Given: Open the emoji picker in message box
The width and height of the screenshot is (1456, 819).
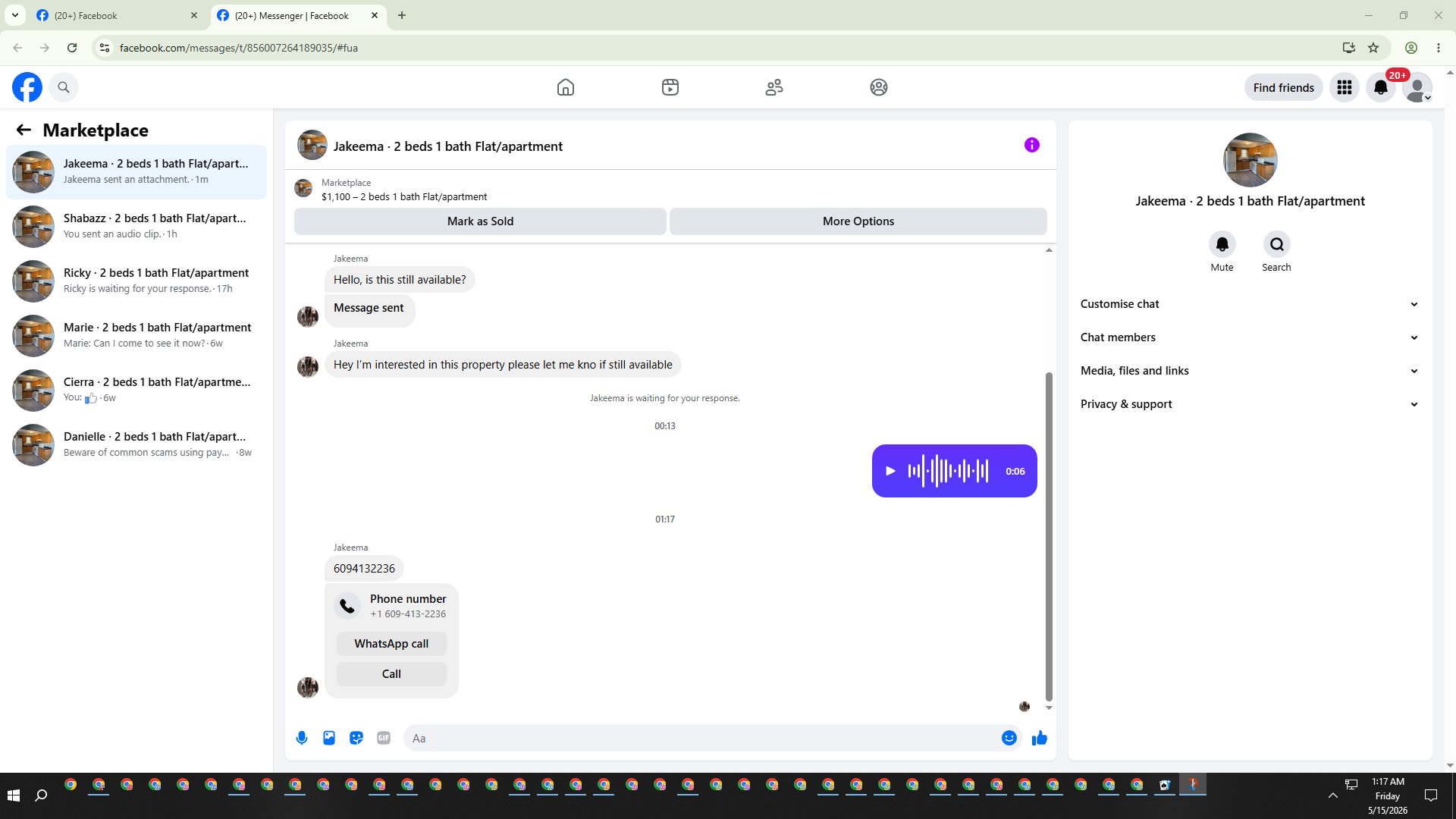Looking at the screenshot, I should pyautogui.click(x=1009, y=738).
